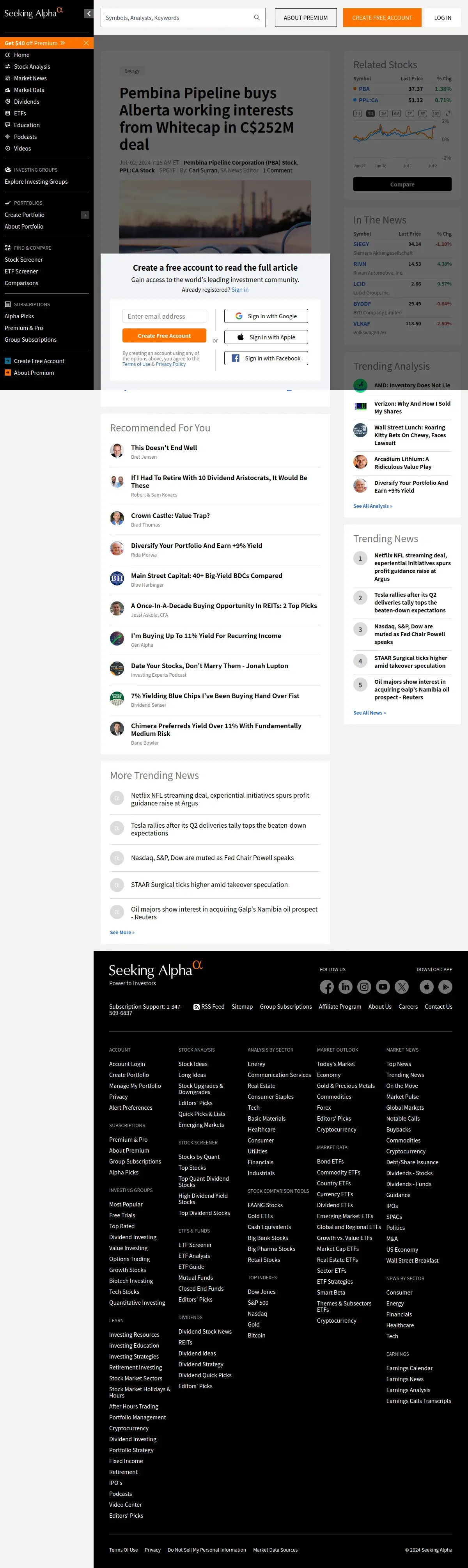The width and height of the screenshot is (468, 1568).
Task: Click See More under More Trending News
Action: [x=122, y=933]
